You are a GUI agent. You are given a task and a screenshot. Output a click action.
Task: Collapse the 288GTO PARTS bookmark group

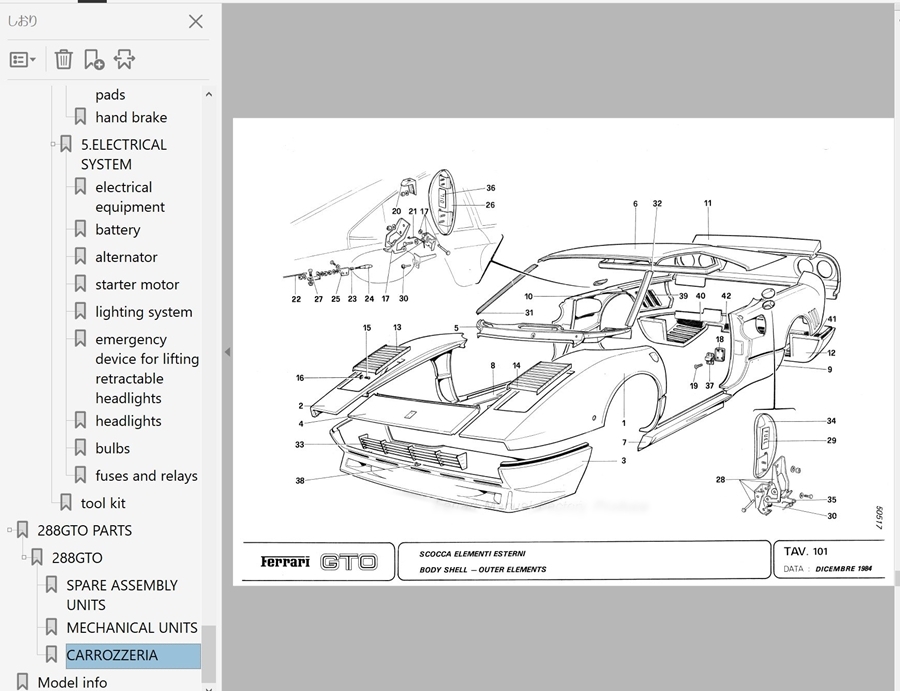[x=9, y=530]
